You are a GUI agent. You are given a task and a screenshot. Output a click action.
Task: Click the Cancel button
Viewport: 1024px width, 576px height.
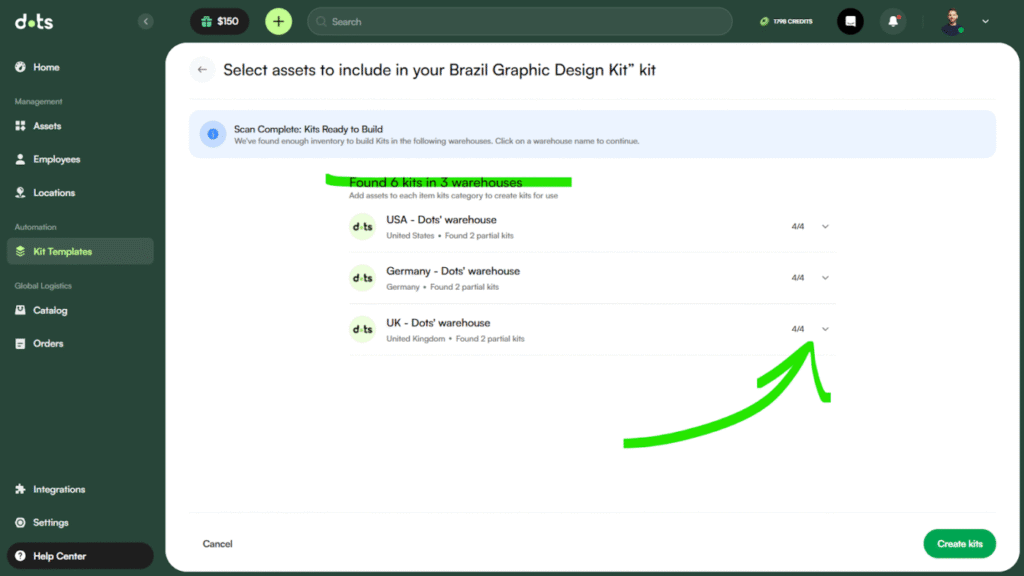[217, 544]
